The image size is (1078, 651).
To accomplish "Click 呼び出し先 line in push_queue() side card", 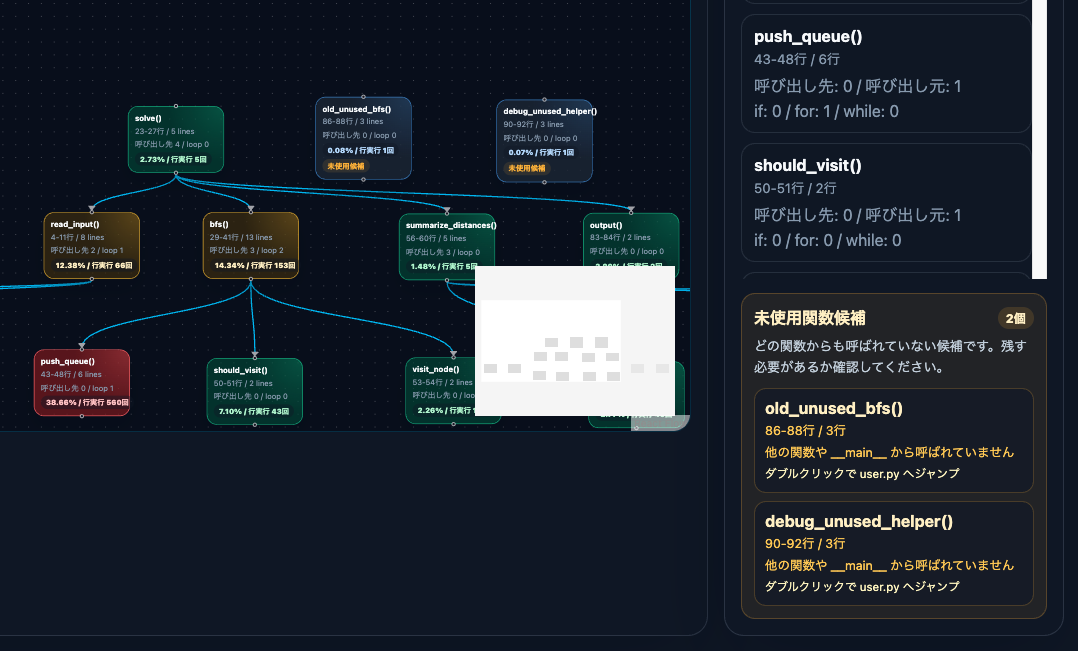I will coord(858,86).
